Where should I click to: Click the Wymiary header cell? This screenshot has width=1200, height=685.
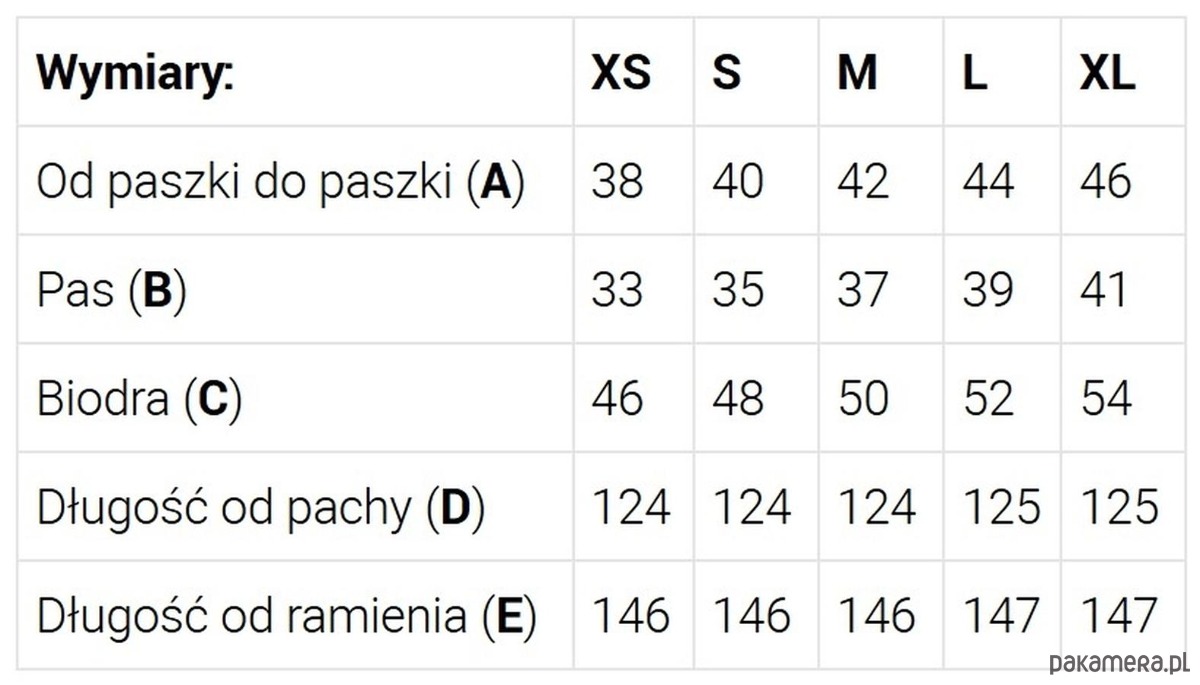tap(135, 73)
